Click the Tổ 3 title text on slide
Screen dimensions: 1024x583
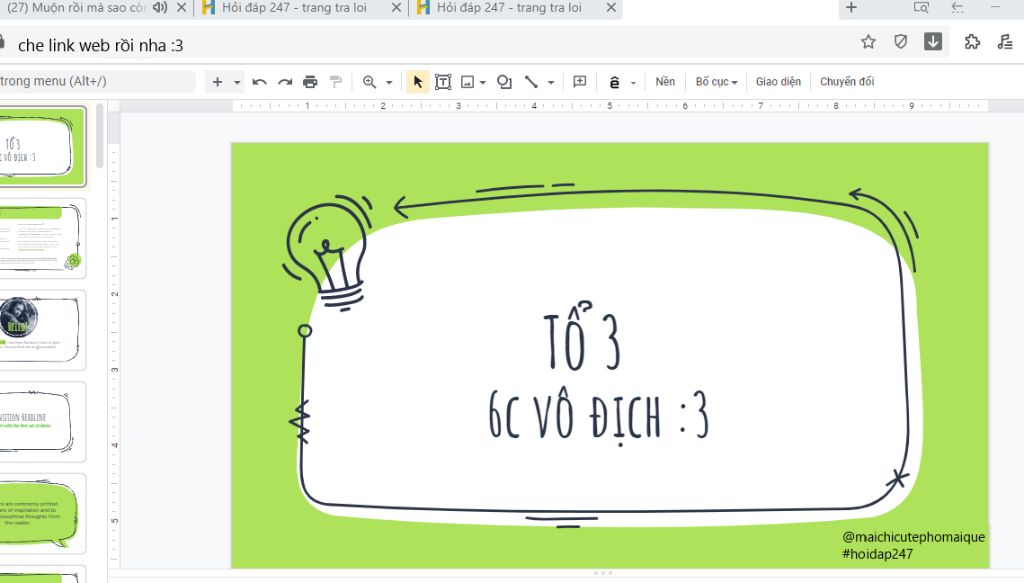pyautogui.click(x=583, y=338)
